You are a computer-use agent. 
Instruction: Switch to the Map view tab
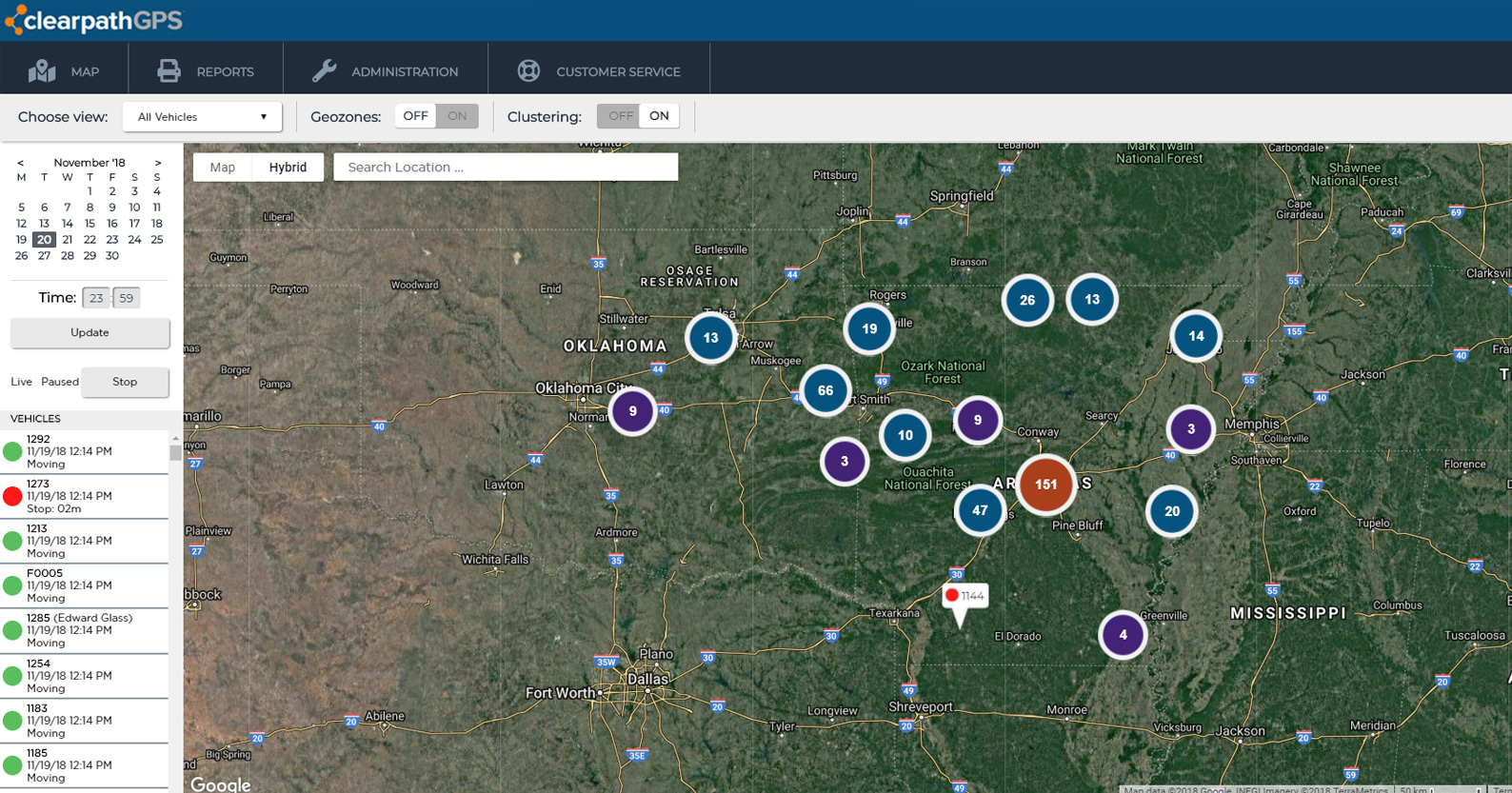(x=223, y=168)
